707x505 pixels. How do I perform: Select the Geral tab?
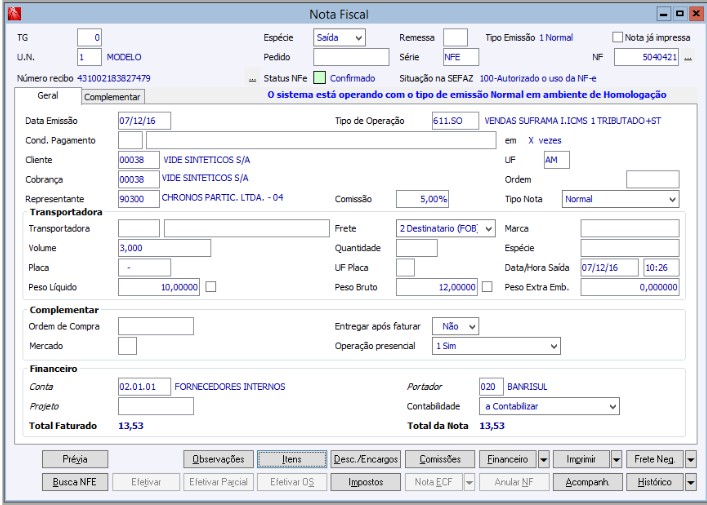coord(47,96)
